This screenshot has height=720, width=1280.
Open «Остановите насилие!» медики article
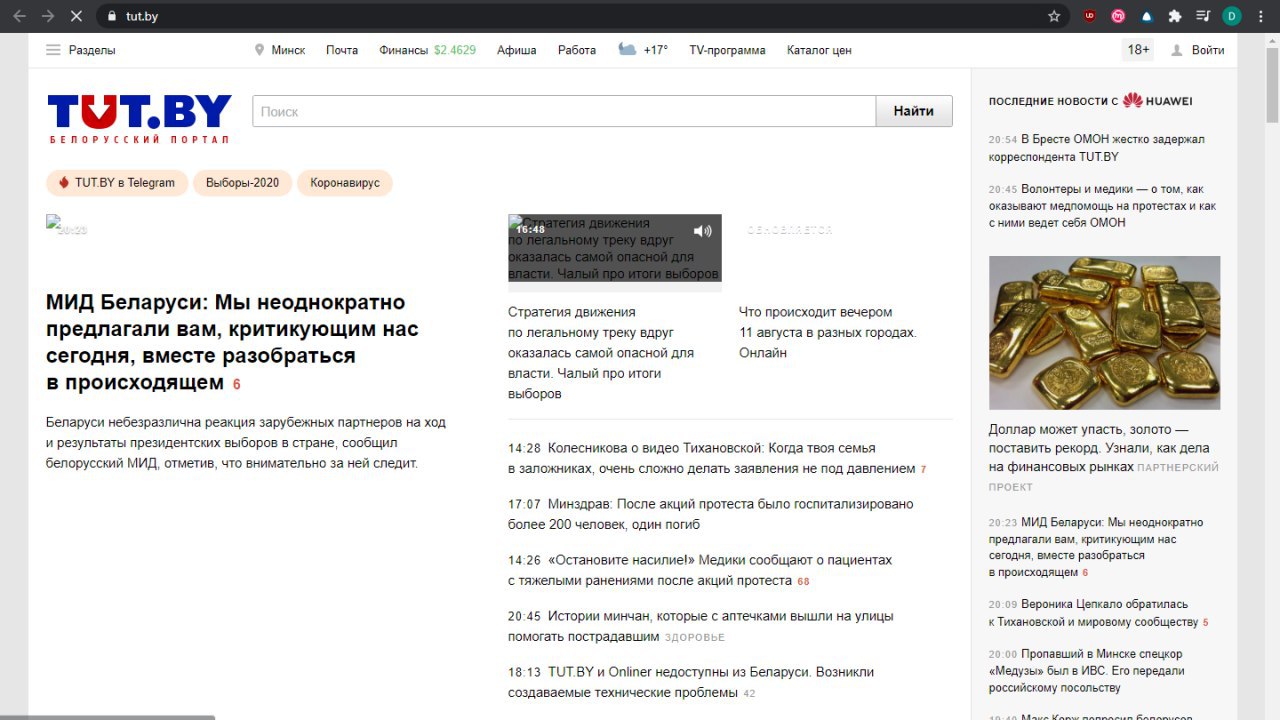[x=700, y=570]
